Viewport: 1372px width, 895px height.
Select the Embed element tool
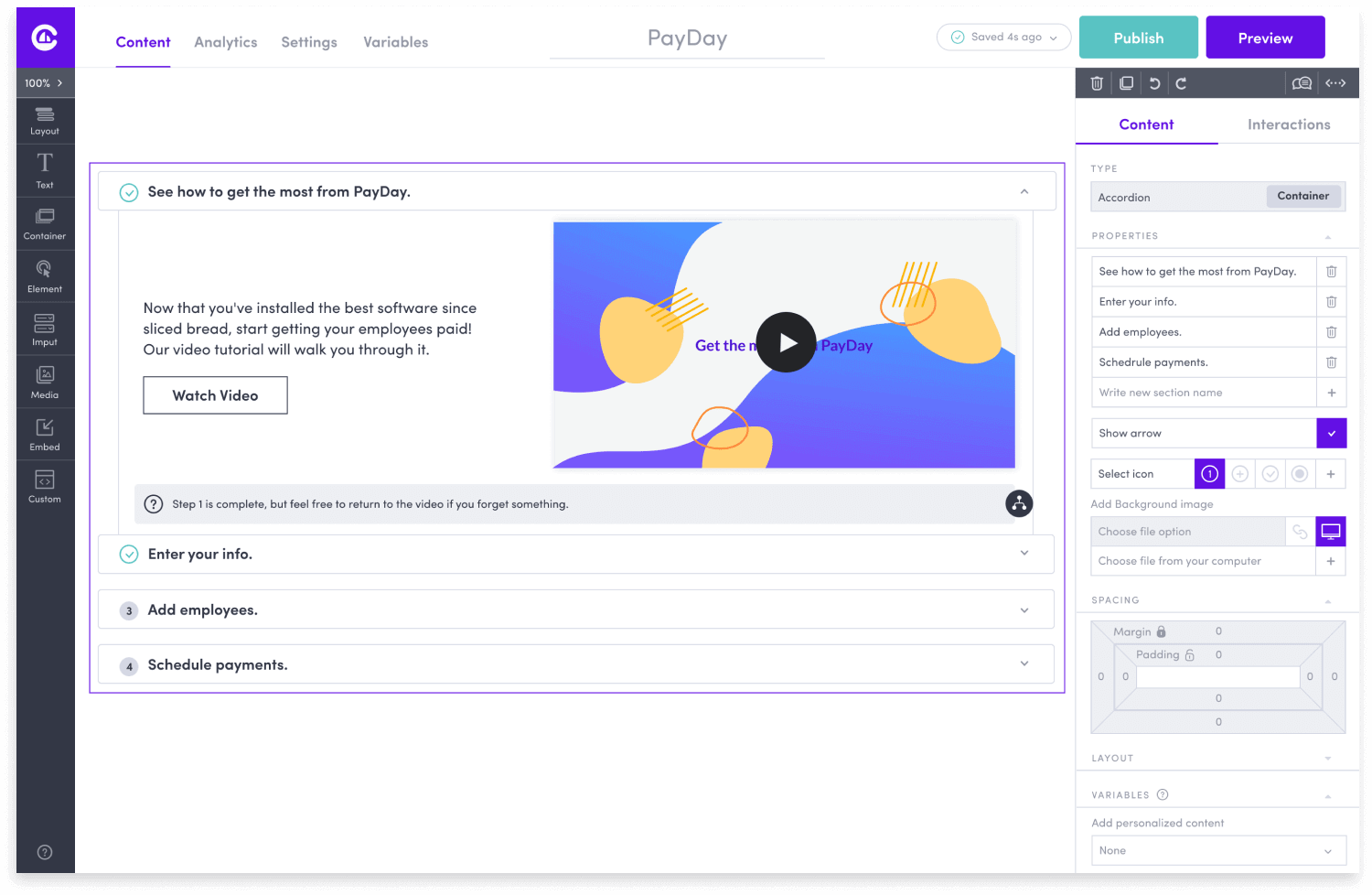tap(44, 433)
